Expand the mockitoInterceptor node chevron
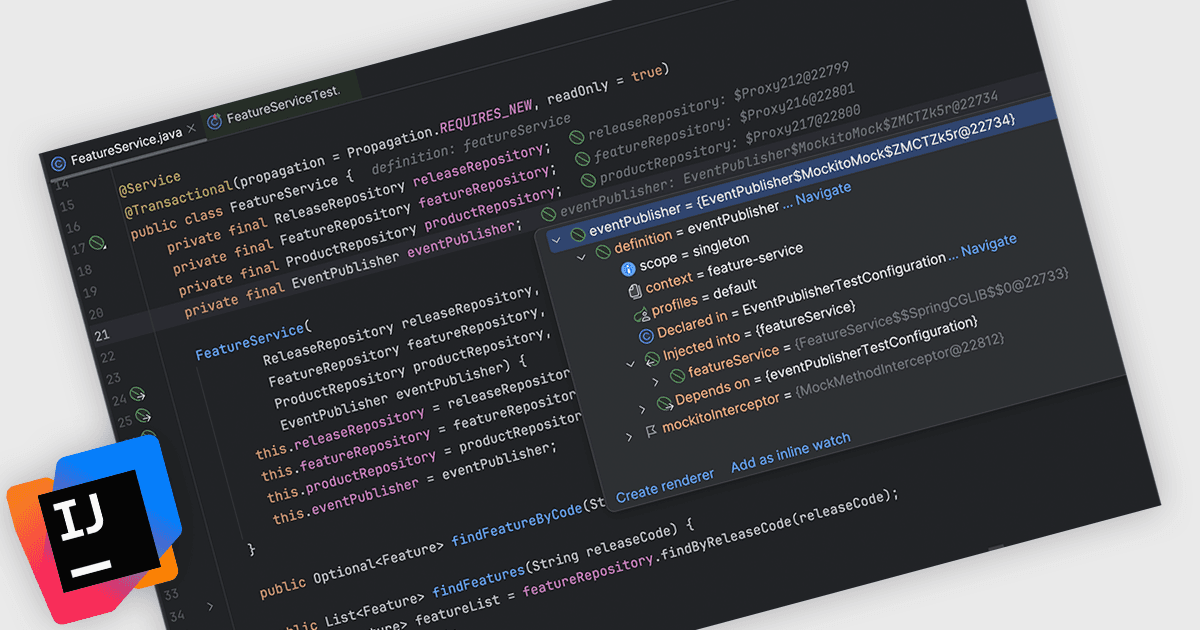The image size is (1200, 630). click(628, 436)
